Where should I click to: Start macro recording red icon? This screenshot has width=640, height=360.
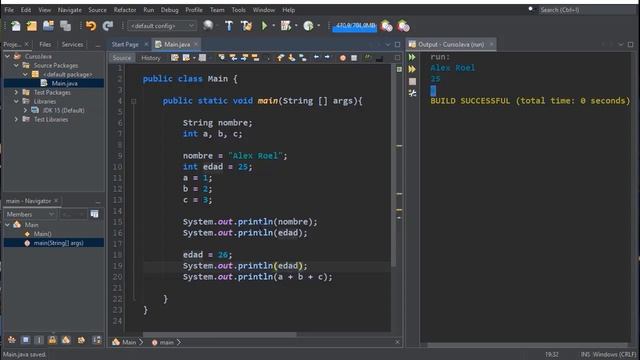(343, 58)
